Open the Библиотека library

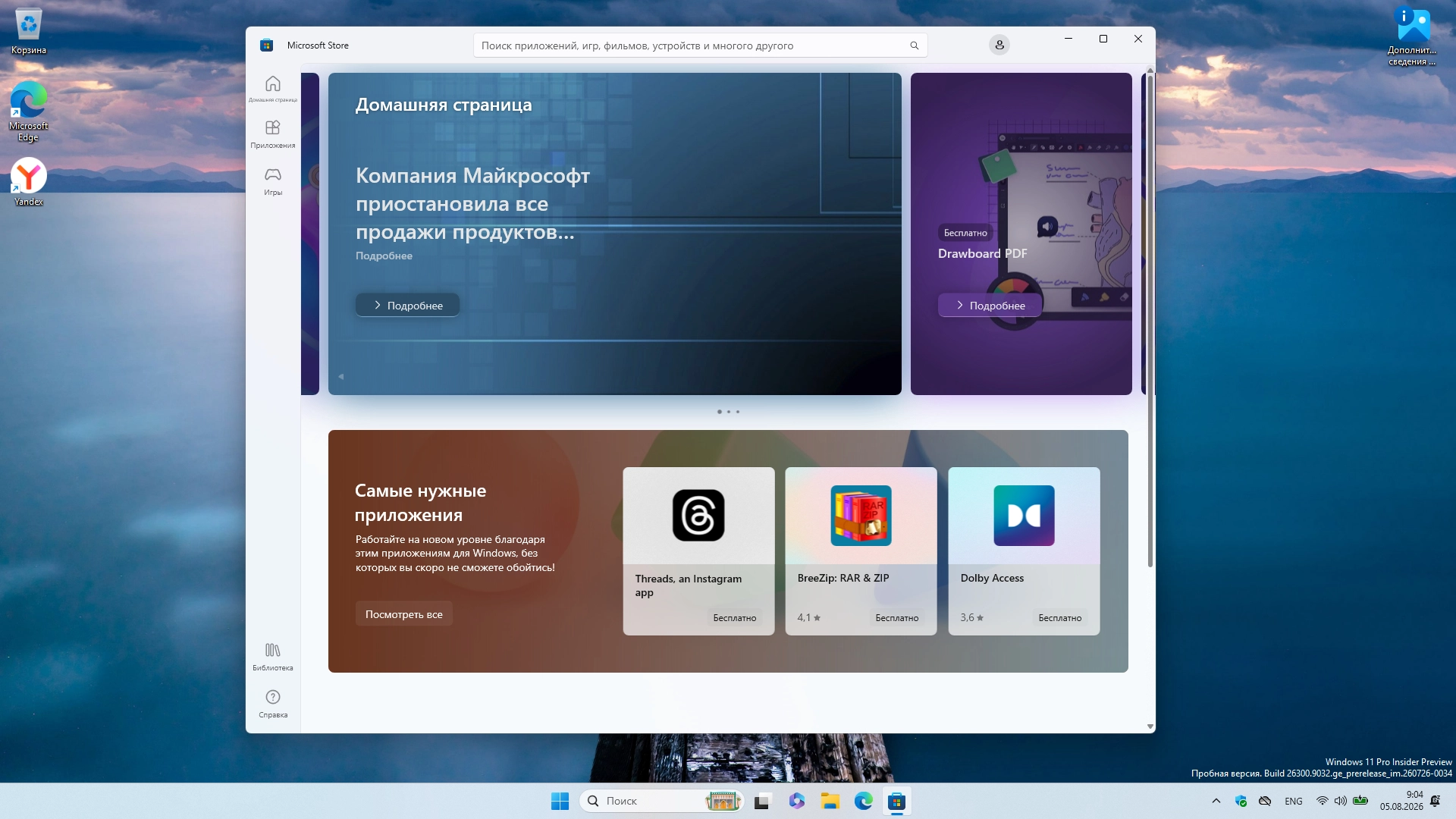click(x=273, y=657)
